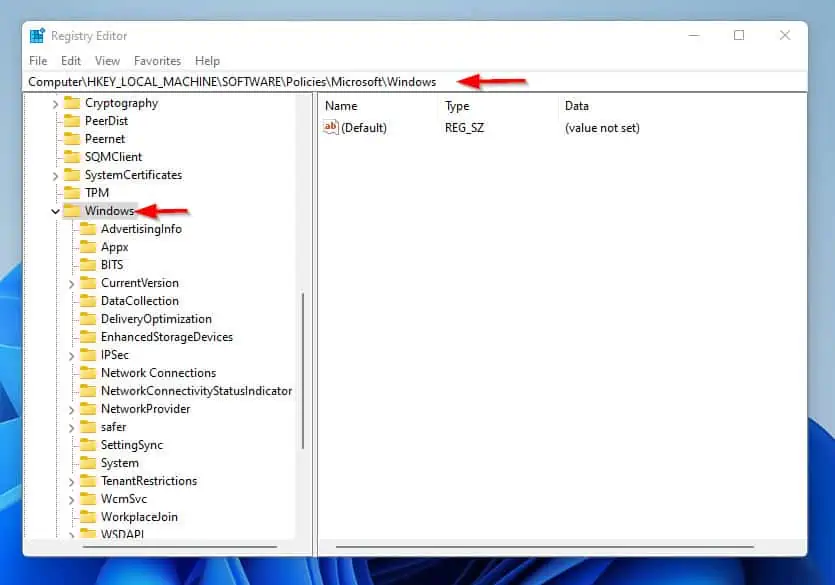Expand the NetworkProvider key

(x=71, y=410)
